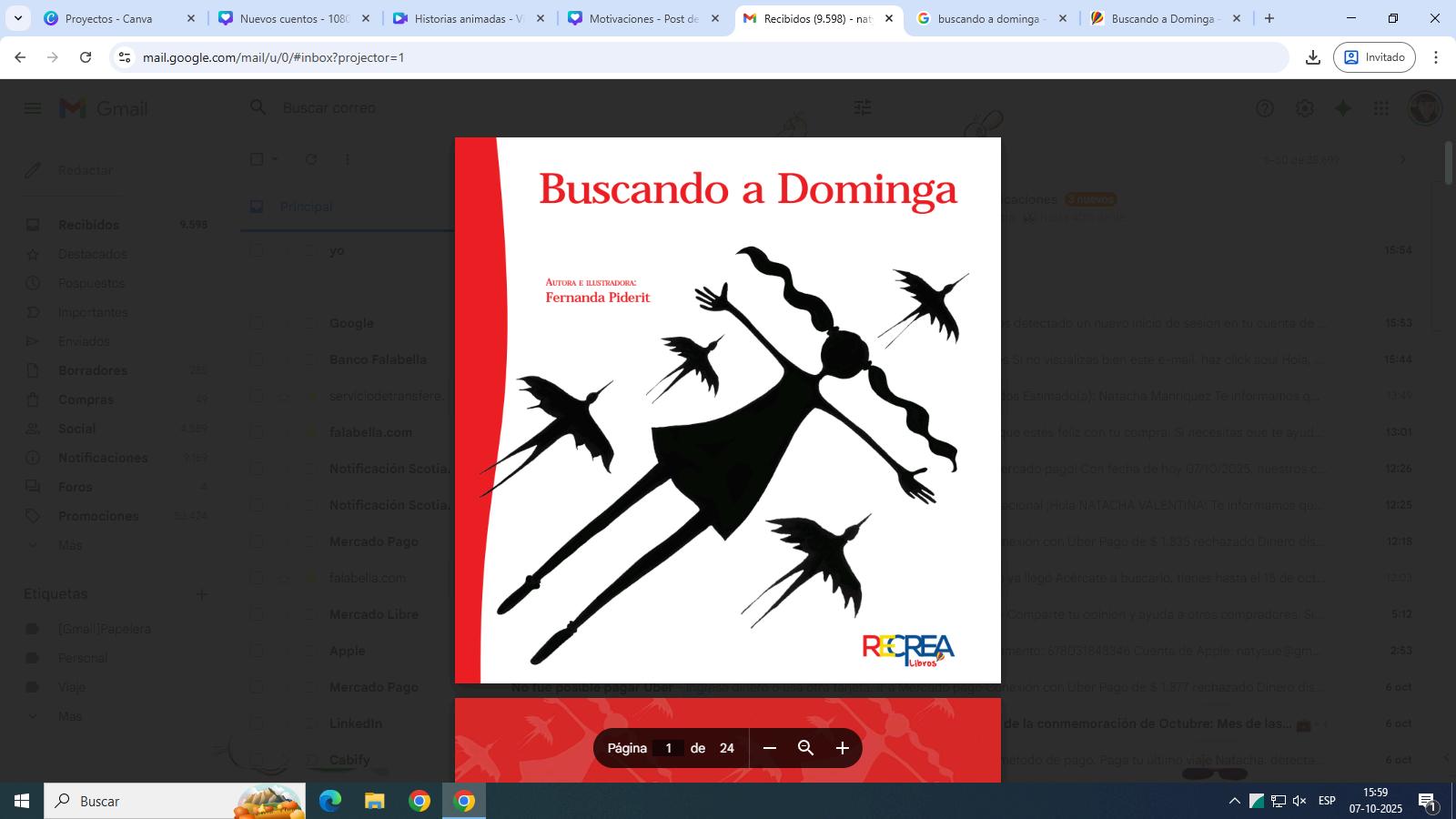Switch to the Google search tab 'buscando a dominga'

click(992, 18)
